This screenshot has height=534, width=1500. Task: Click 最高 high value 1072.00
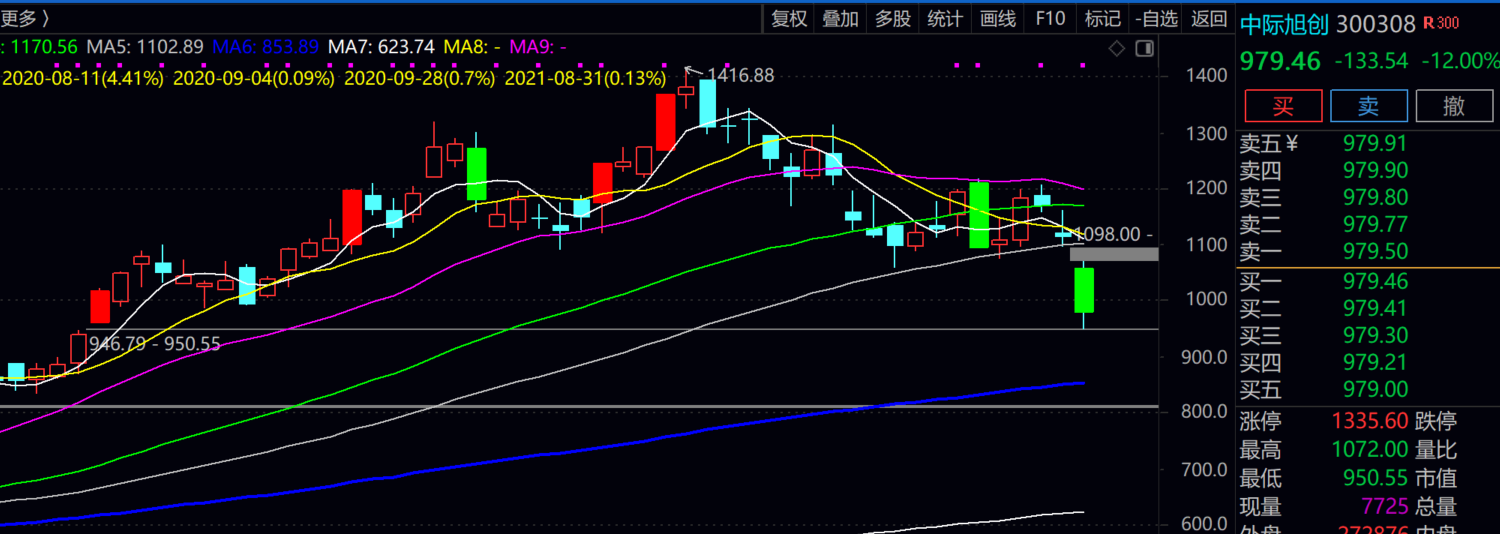[x=1370, y=451]
